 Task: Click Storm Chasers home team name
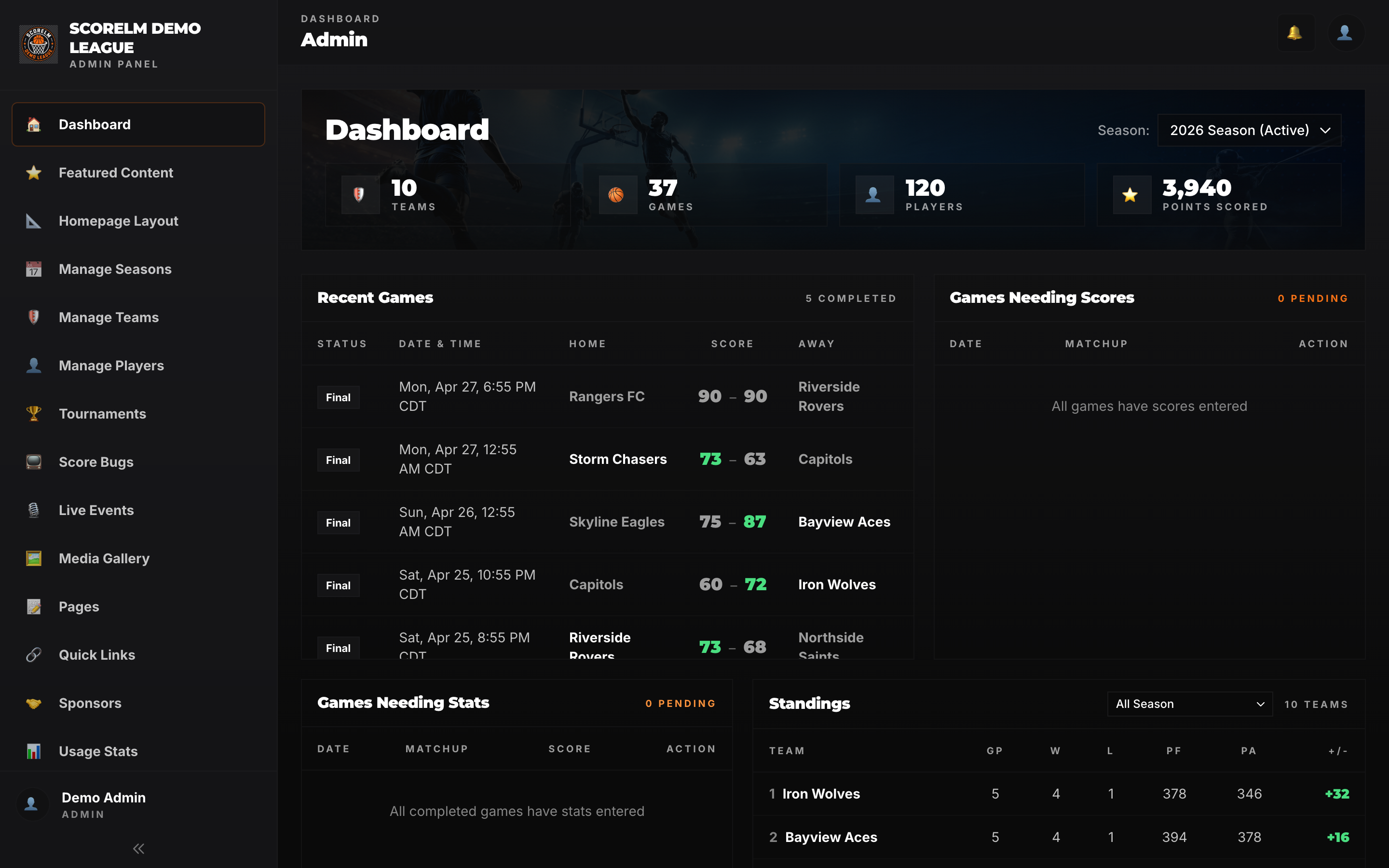[618, 459]
